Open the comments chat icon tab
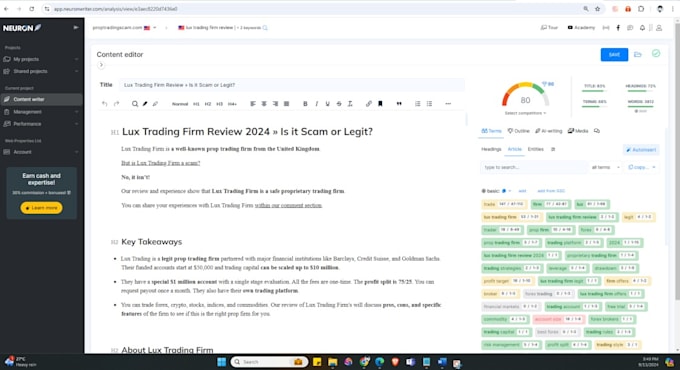The image size is (680, 370). click(x=597, y=131)
